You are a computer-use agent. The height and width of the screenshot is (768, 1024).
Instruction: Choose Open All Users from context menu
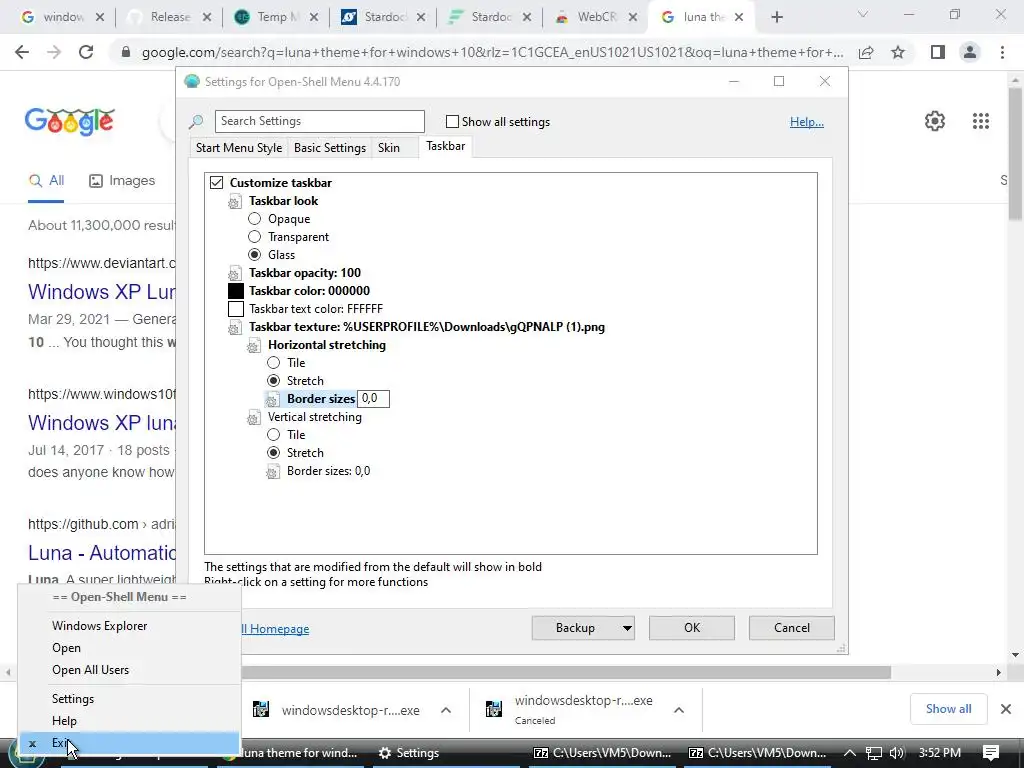click(129, 670)
